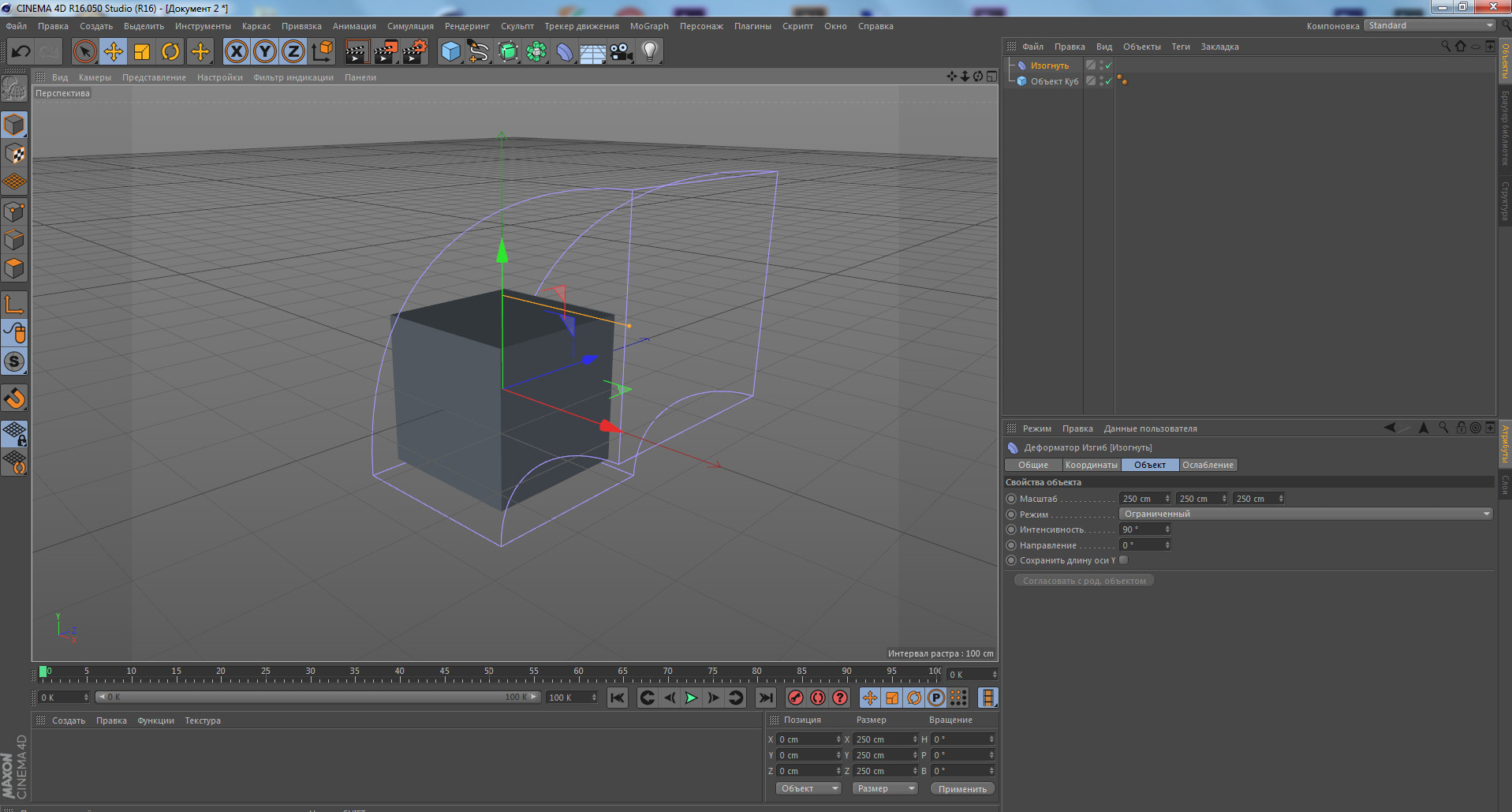The width and height of the screenshot is (1512, 812).
Task: Activate the Scale tool in the top toolbar
Action: click(x=142, y=52)
